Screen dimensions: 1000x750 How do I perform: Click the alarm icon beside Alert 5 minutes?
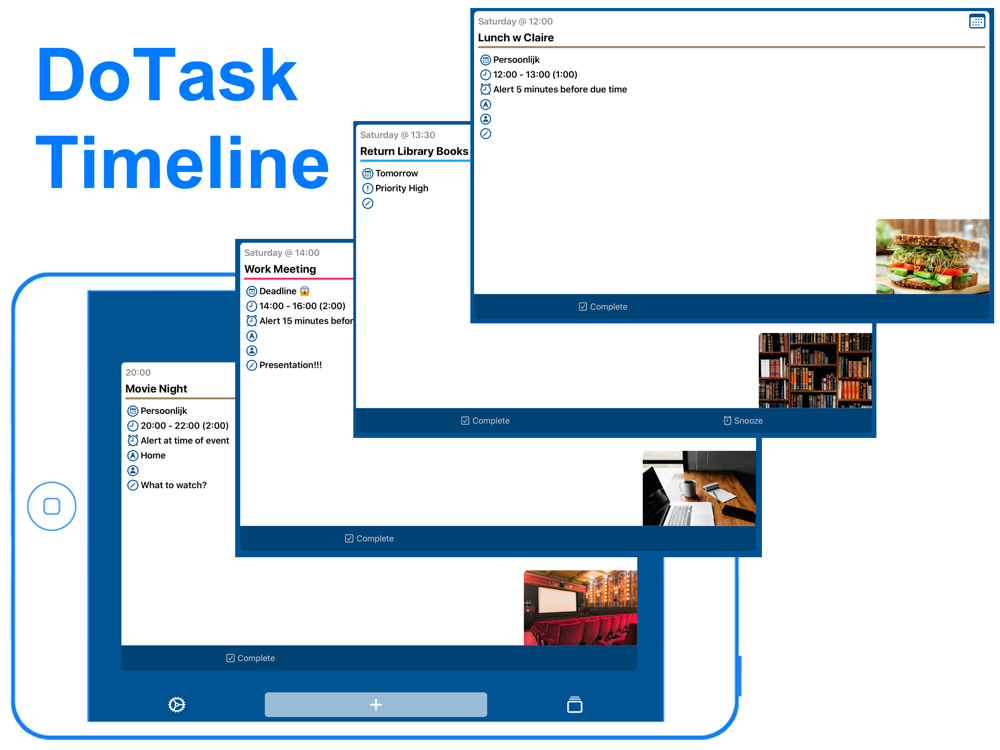tap(485, 89)
